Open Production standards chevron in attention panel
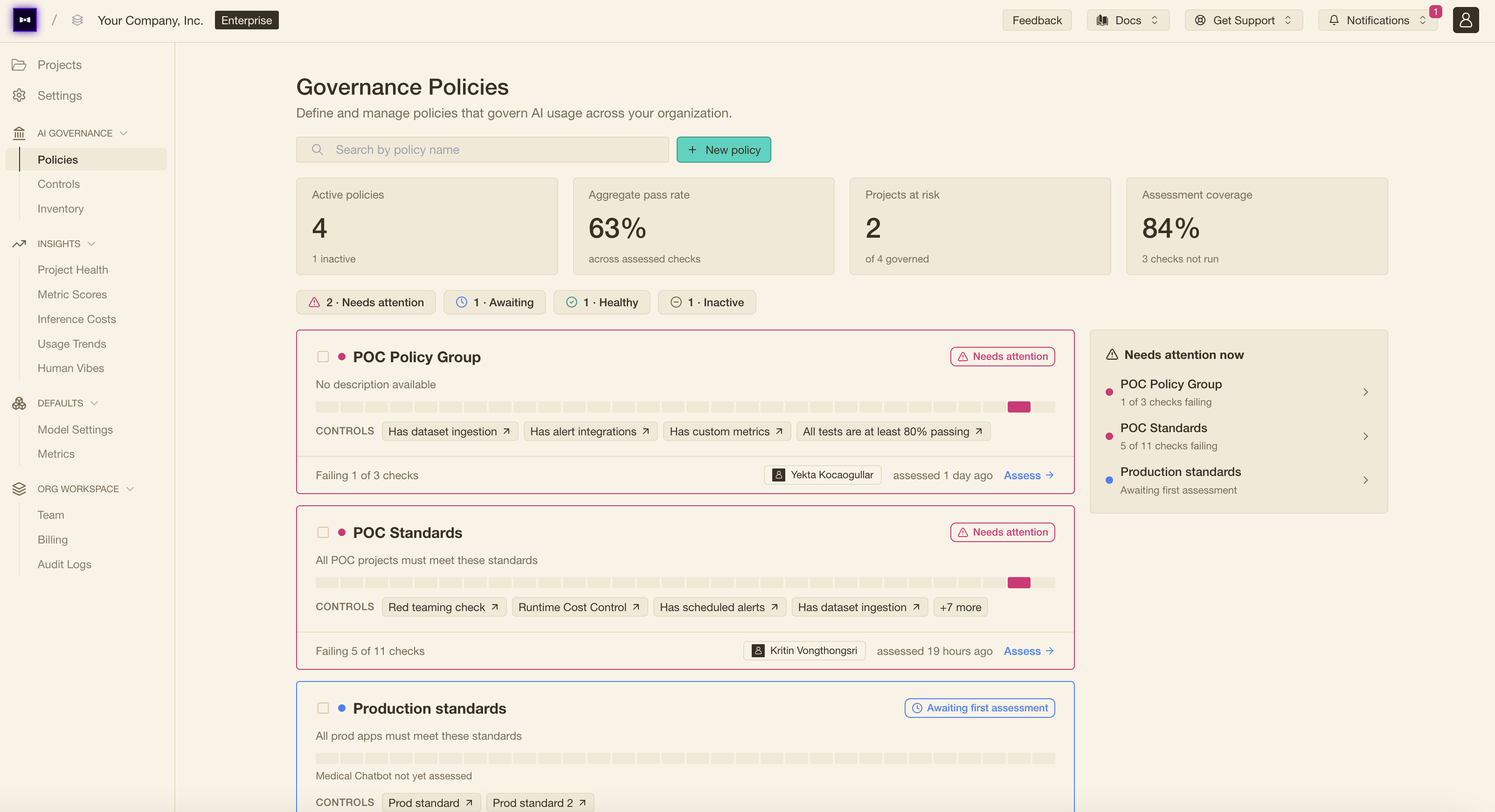The width and height of the screenshot is (1495, 812). click(1365, 480)
